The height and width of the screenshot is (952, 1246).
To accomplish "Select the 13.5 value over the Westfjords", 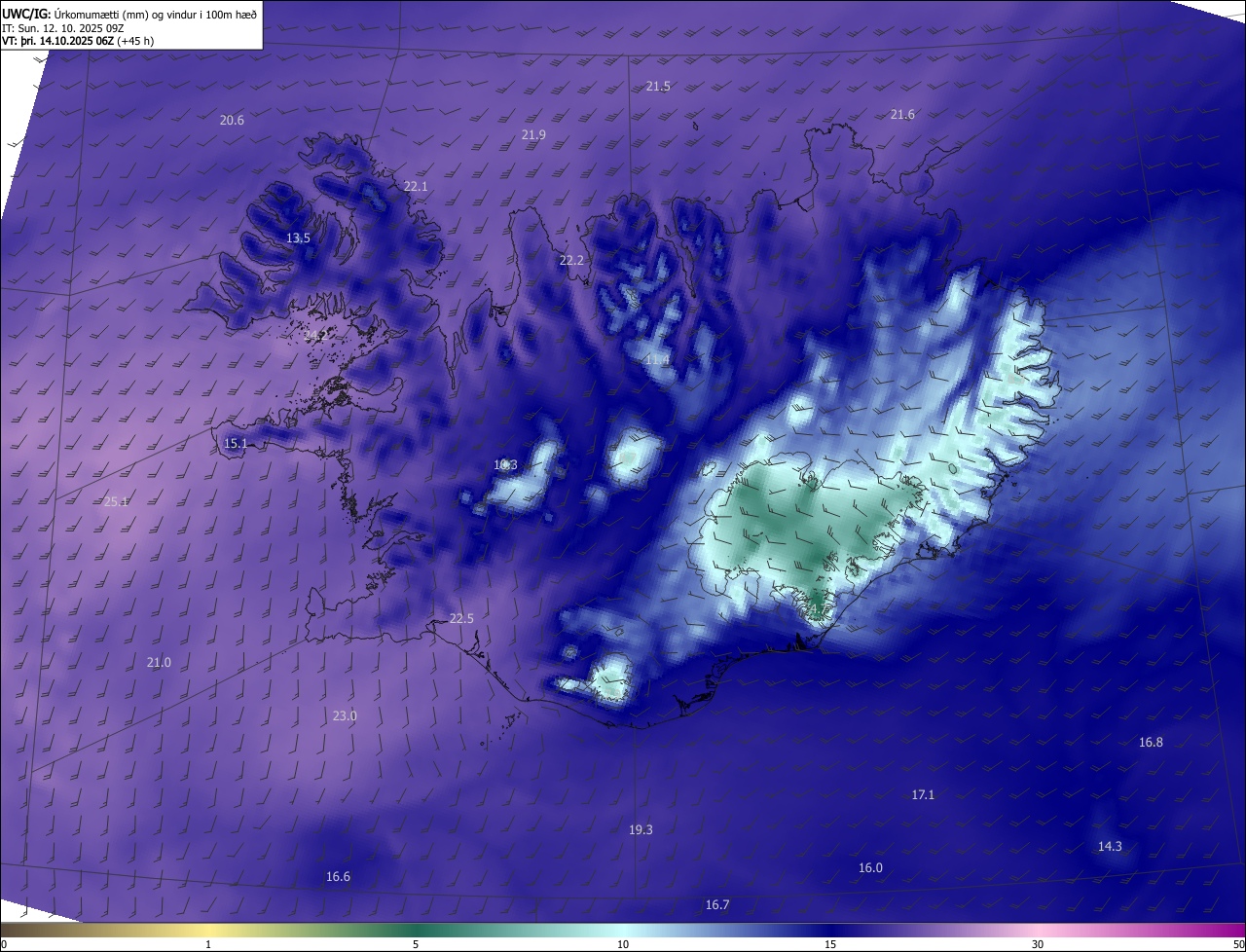I will click(x=298, y=238).
